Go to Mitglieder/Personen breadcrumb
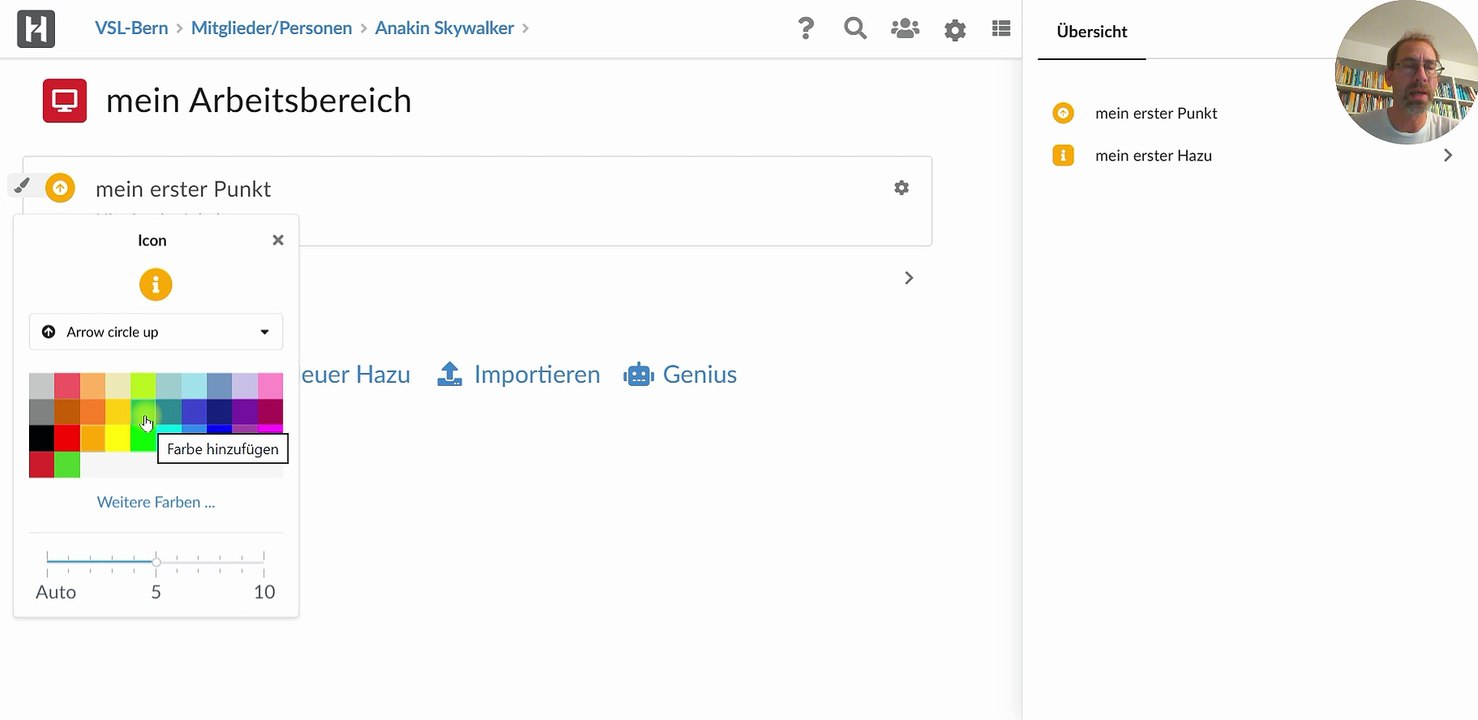The width and height of the screenshot is (1478, 720). point(270,28)
